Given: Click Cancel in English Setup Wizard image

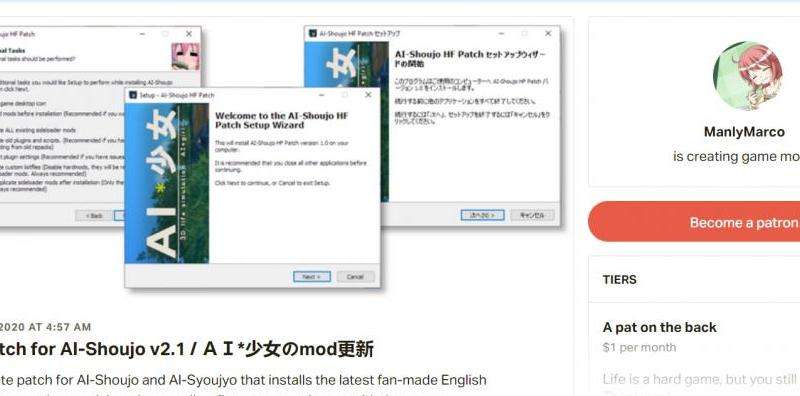Looking at the screenshot, I should [355, 277].
